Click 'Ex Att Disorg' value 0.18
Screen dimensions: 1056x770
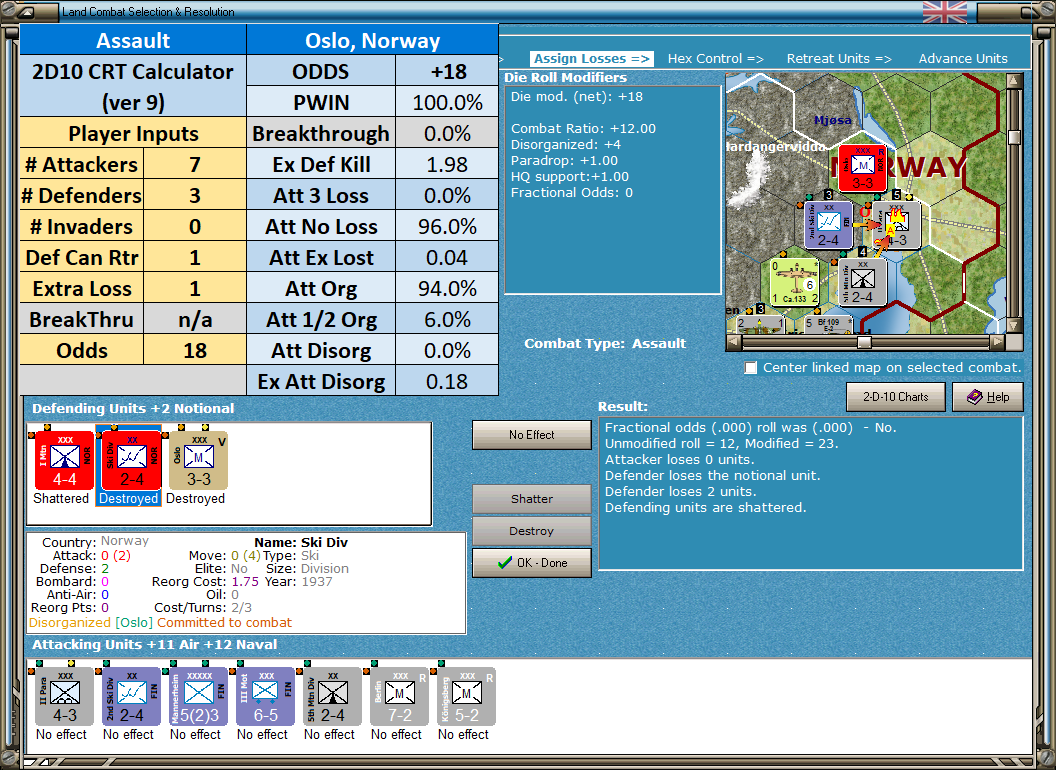click(447, 381)
